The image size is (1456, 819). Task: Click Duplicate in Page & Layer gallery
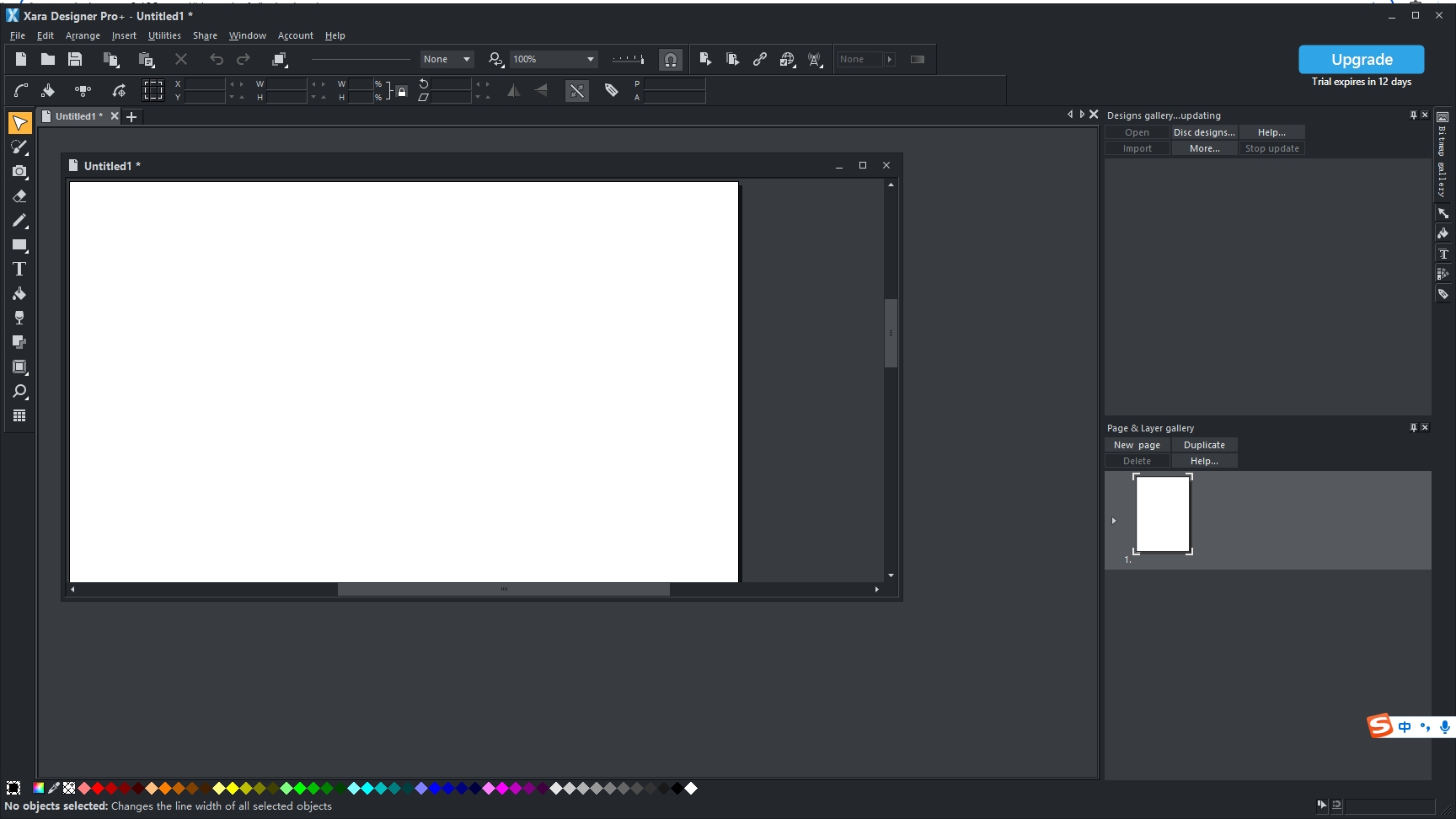[1204, 445]
